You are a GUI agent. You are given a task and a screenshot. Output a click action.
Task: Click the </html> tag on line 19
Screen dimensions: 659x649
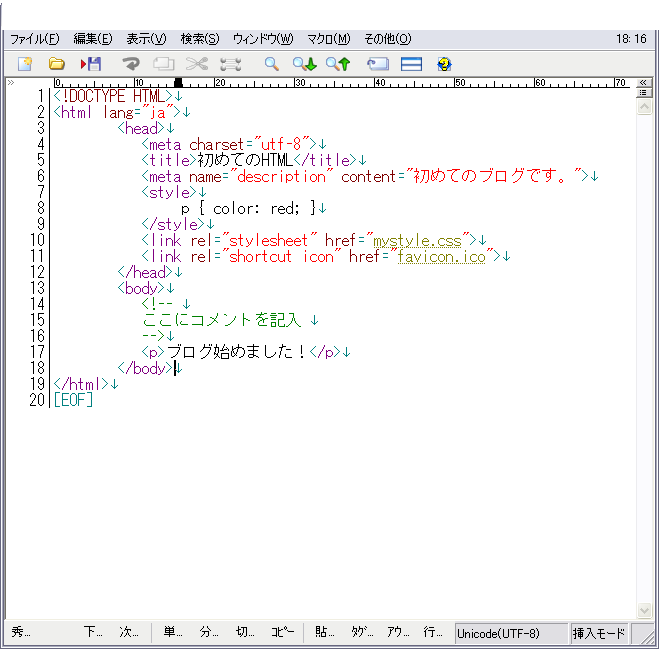tap(81, 384)
